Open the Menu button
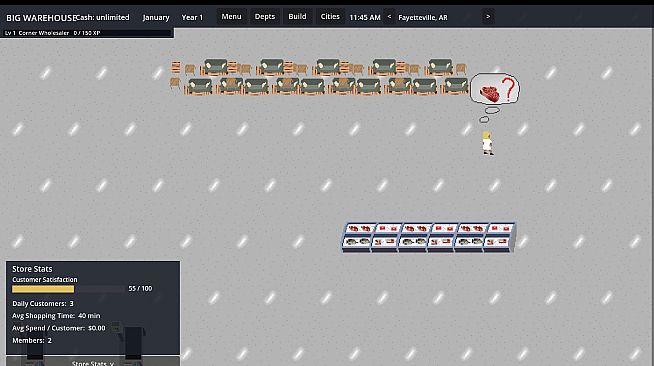The width and height of the screenshot is (654, 366). click(231, 17)
